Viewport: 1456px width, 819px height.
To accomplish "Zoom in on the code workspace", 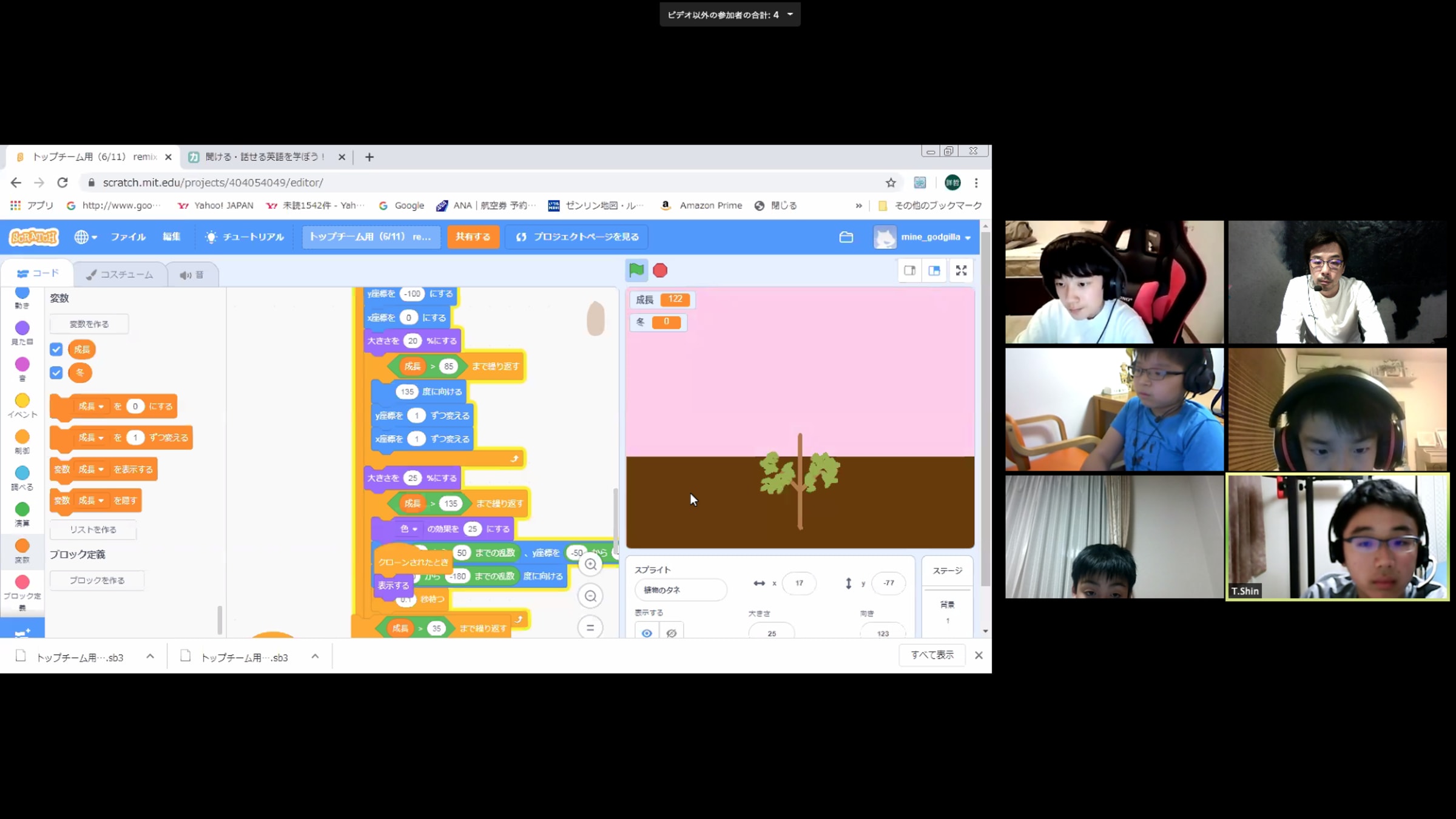I will (x=590, y=564).
